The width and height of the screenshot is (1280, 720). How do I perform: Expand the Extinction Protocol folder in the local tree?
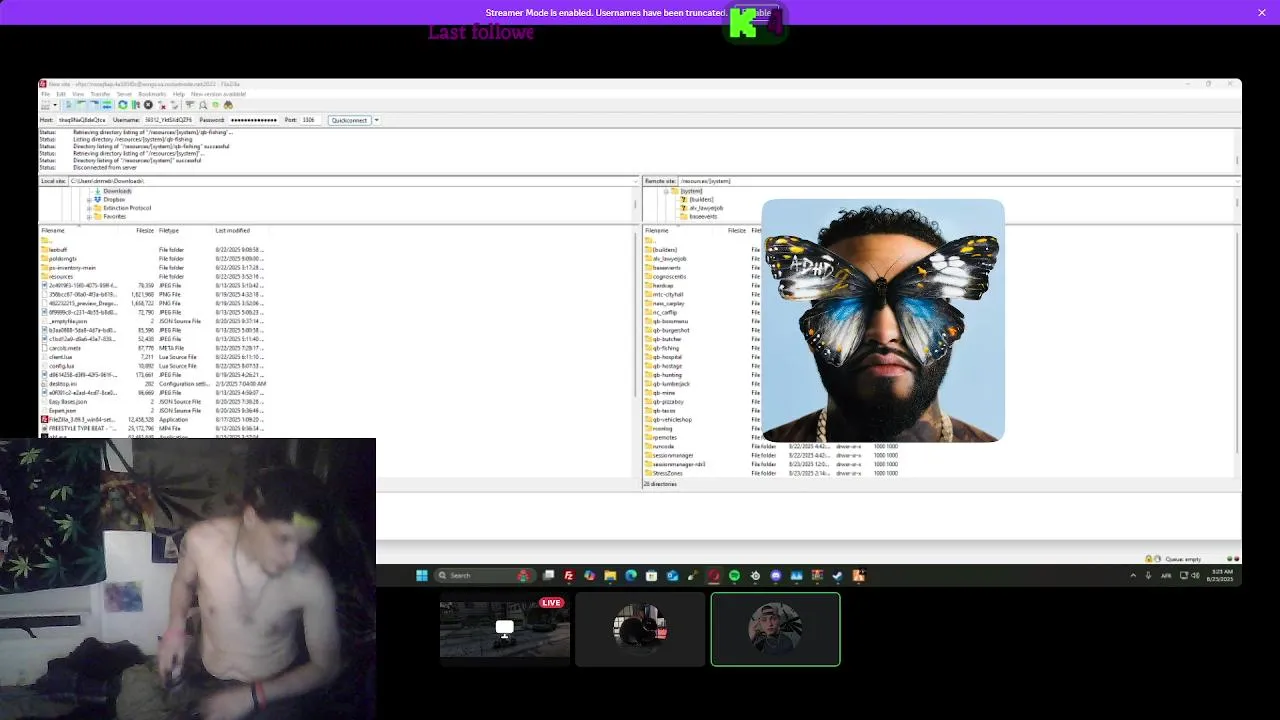coord(89,208)
